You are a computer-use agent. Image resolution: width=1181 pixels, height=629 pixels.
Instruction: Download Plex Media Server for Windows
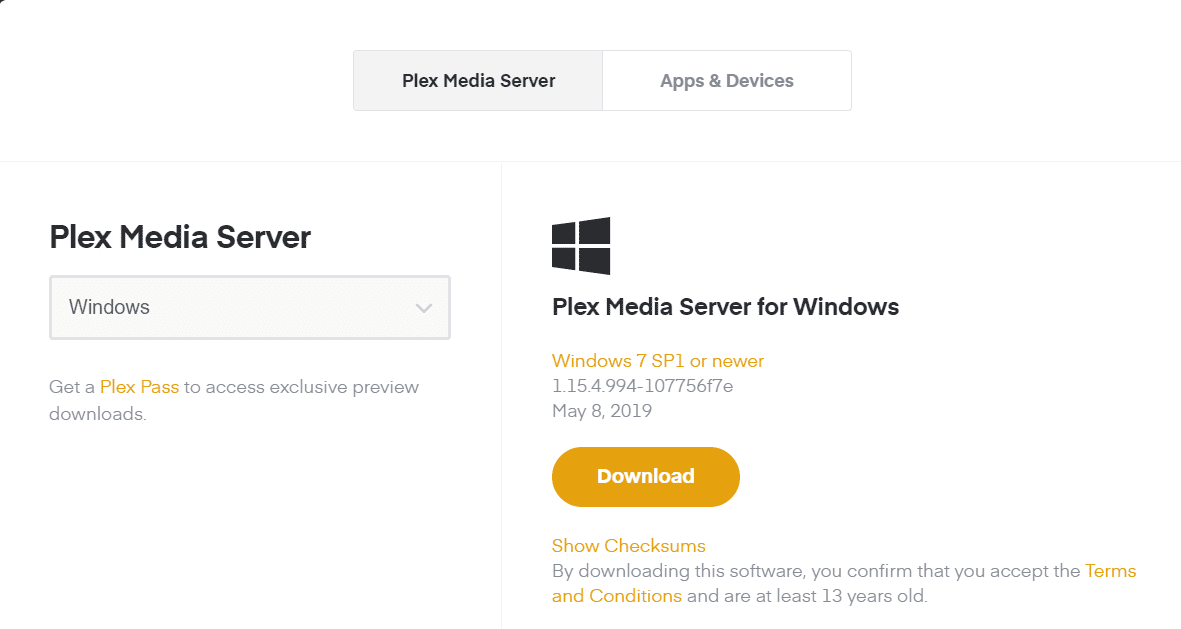645,476
